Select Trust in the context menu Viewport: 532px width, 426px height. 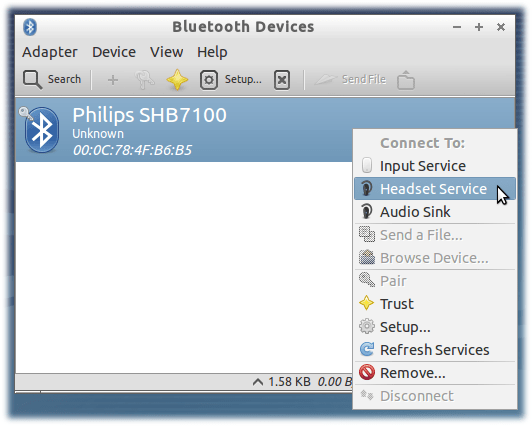click(435, 304)
